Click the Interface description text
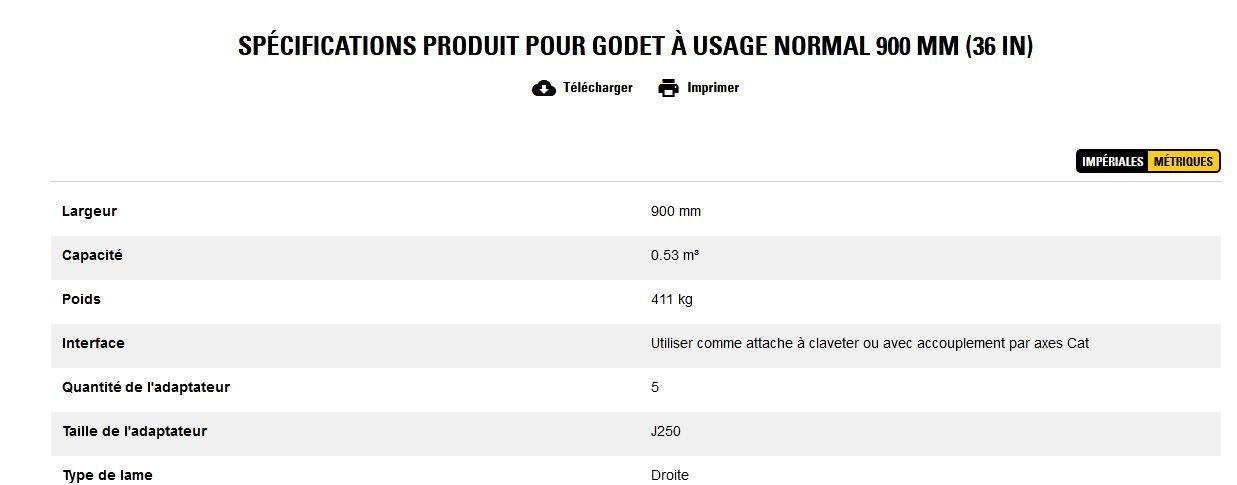Screen dimensions: 1237x485 [x=869, y=344]
